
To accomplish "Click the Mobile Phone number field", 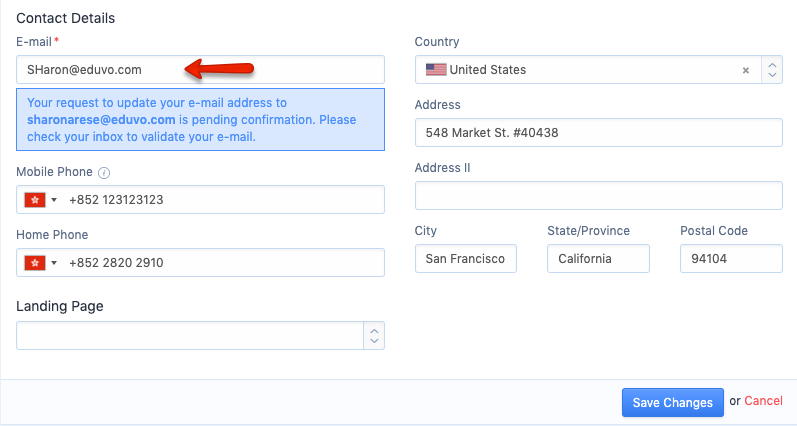I will coord(220,200).
